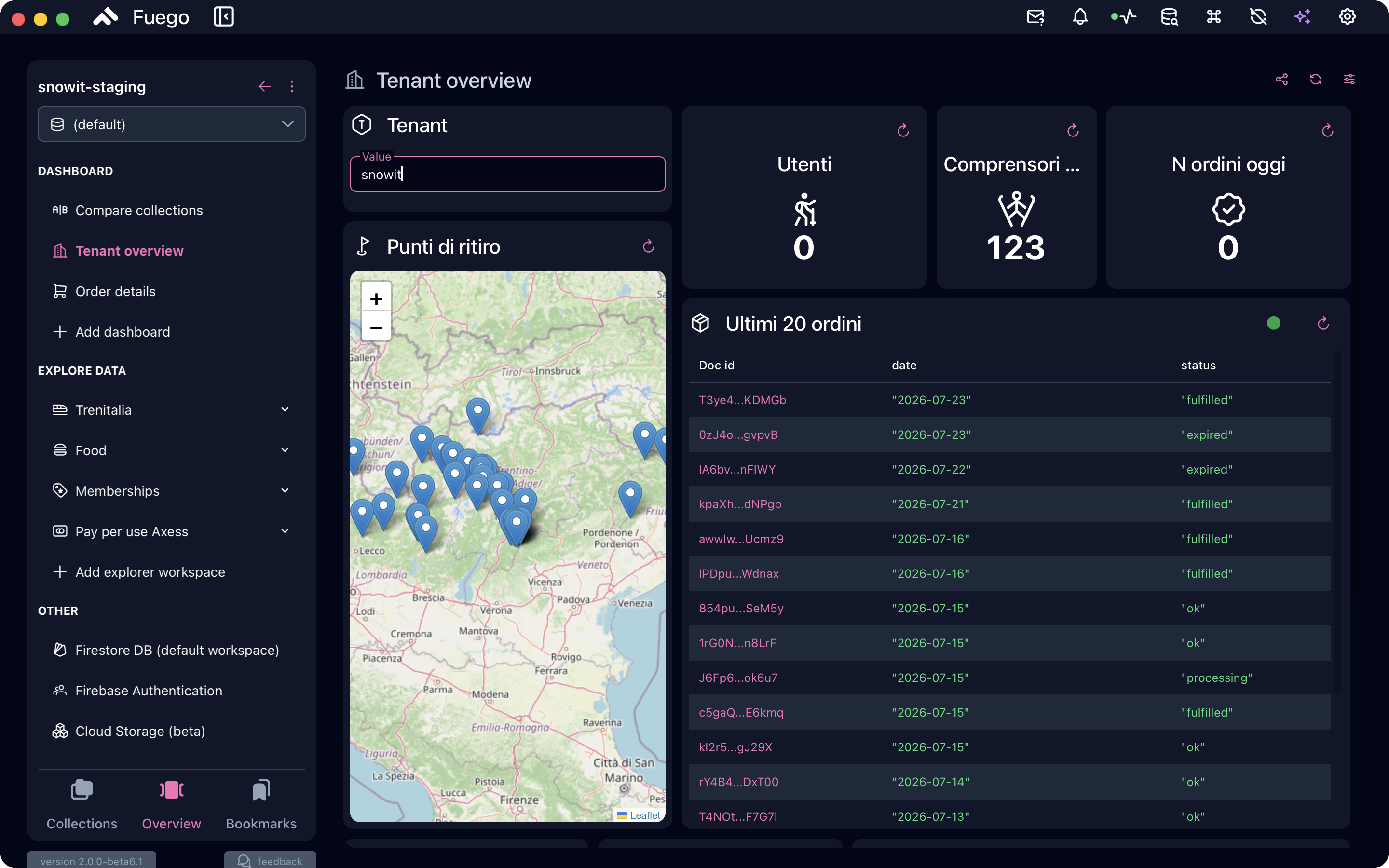The height and width of the screenshot is (868, 1389).
Task: Switch to the Collections tab
Action: [82, 805]
